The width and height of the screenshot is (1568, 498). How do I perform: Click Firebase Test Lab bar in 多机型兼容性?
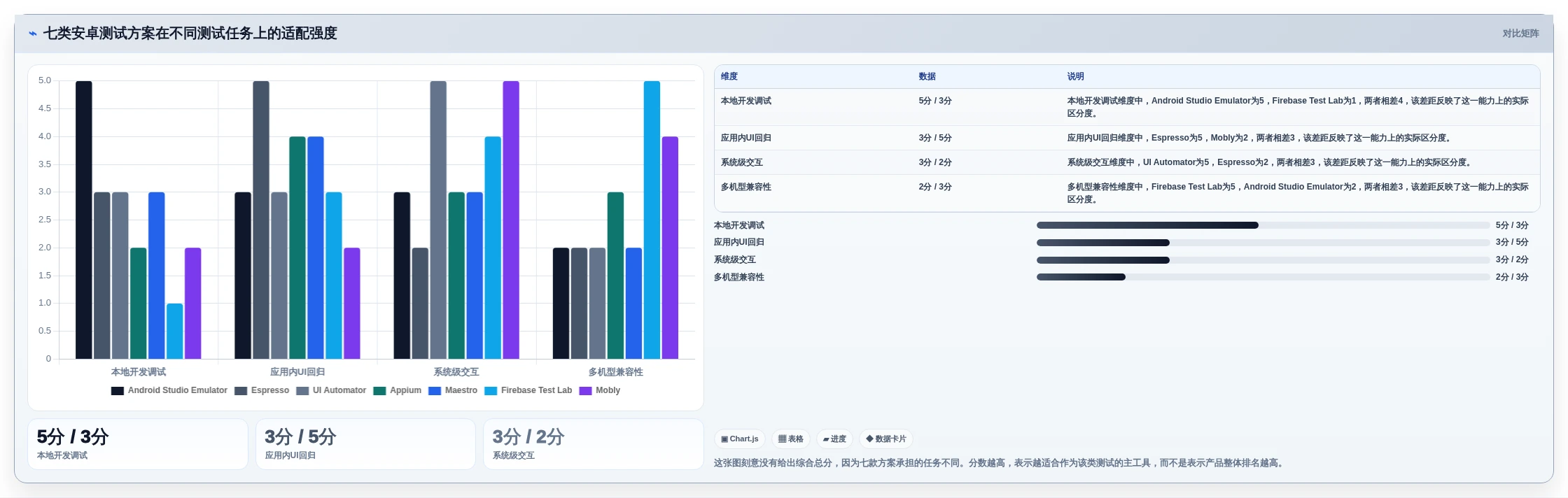pyautogui.click(x=652, y=220)
